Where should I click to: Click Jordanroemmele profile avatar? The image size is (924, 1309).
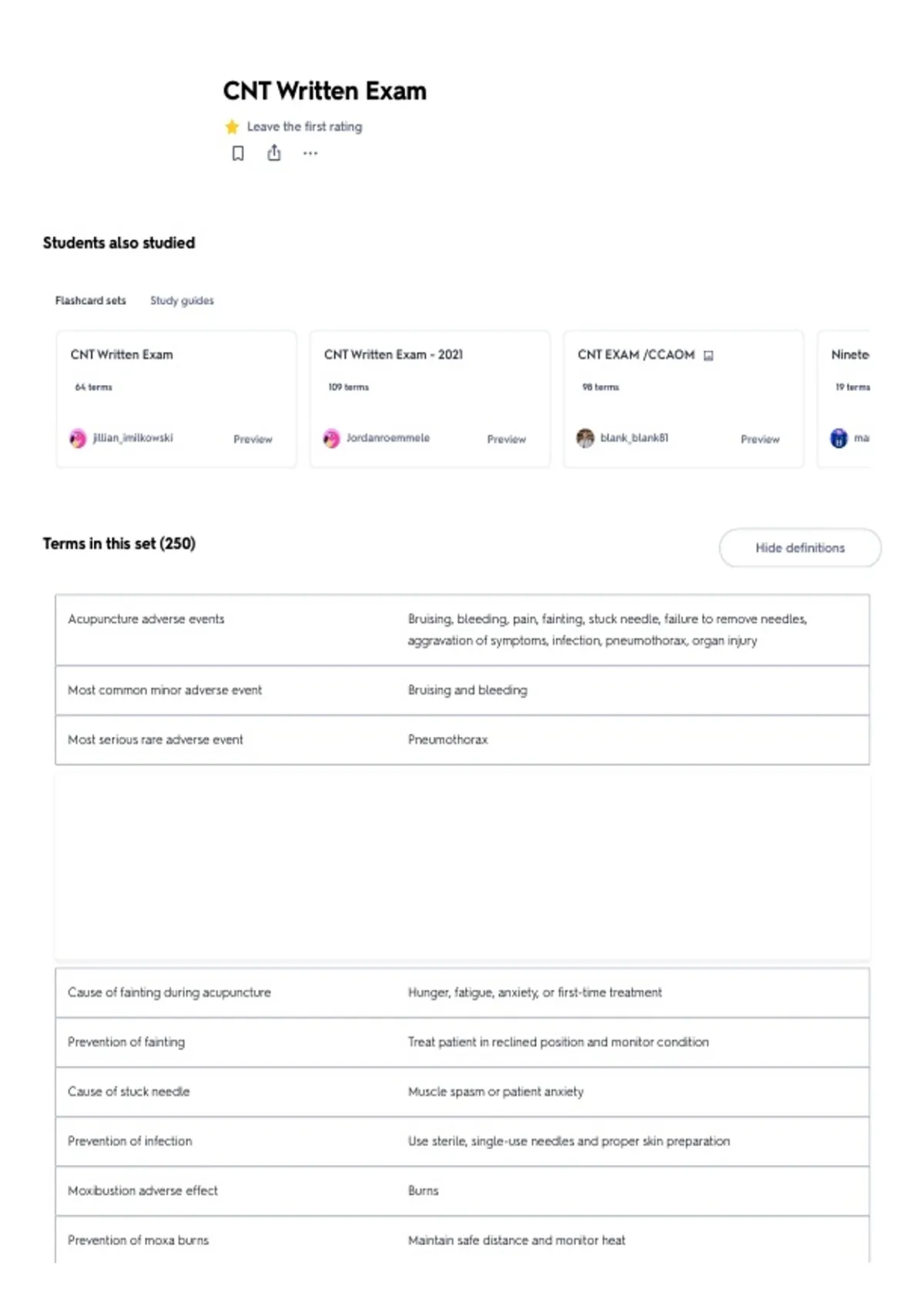click(x=332, y=438)
